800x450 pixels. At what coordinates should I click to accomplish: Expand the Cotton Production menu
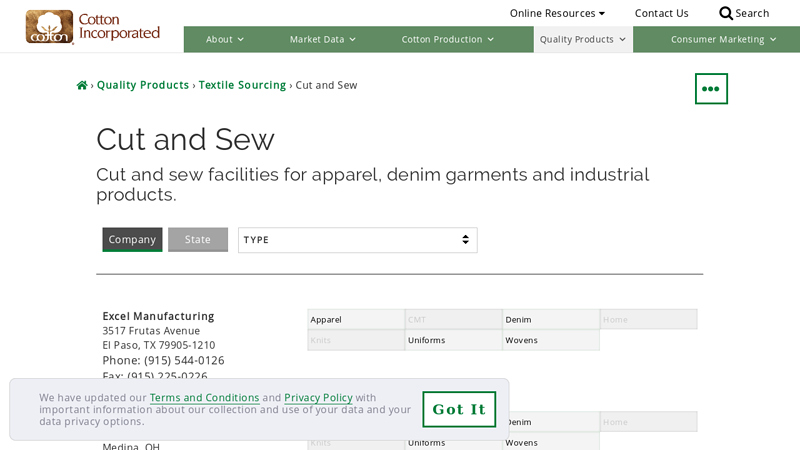(x=447, y=39)
